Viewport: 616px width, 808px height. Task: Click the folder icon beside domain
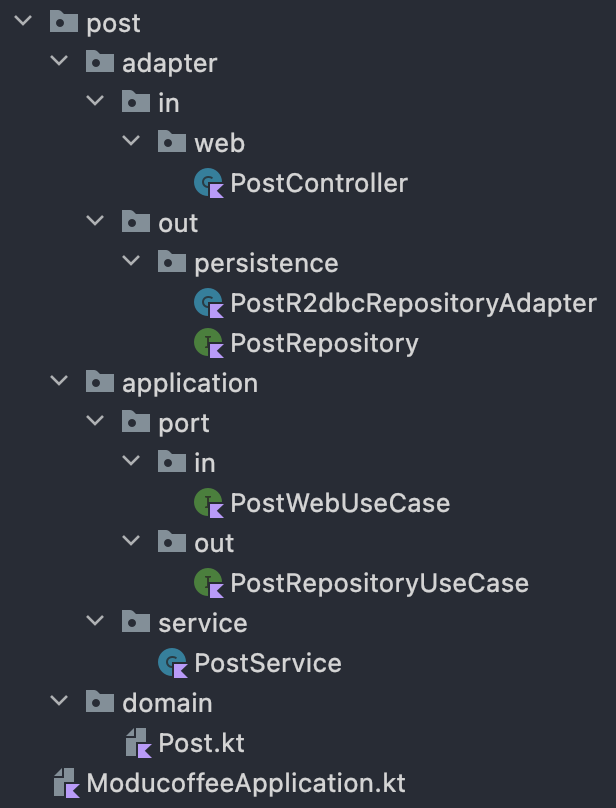click(x=99, y=703)
